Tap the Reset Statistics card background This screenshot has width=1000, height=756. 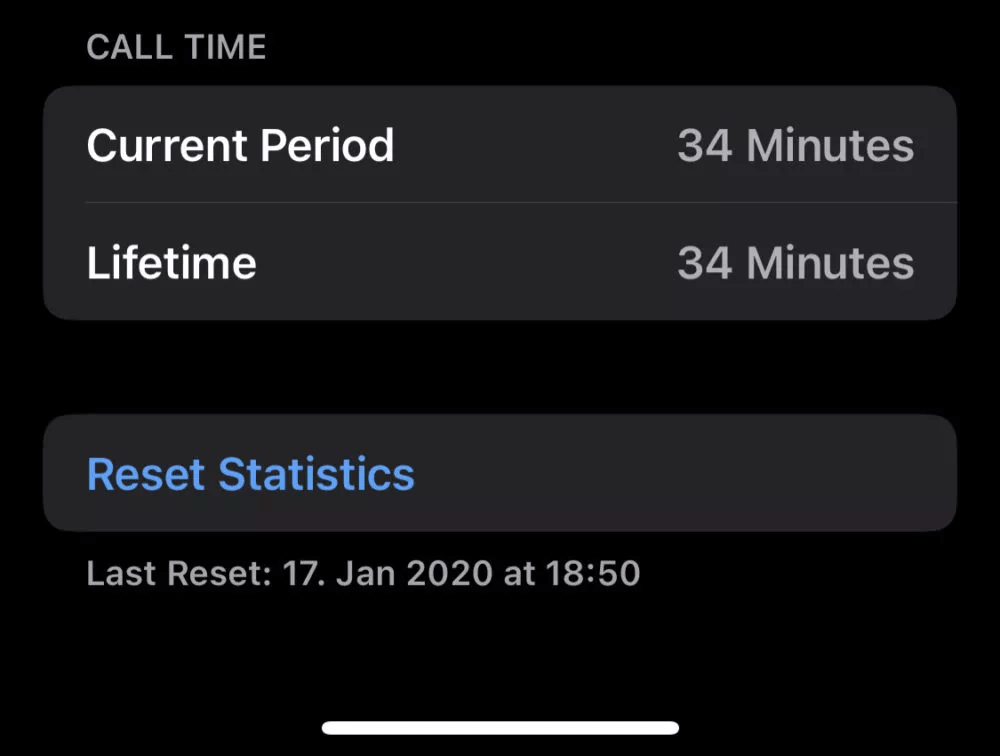pyautogui.click(x=700, y=473)
